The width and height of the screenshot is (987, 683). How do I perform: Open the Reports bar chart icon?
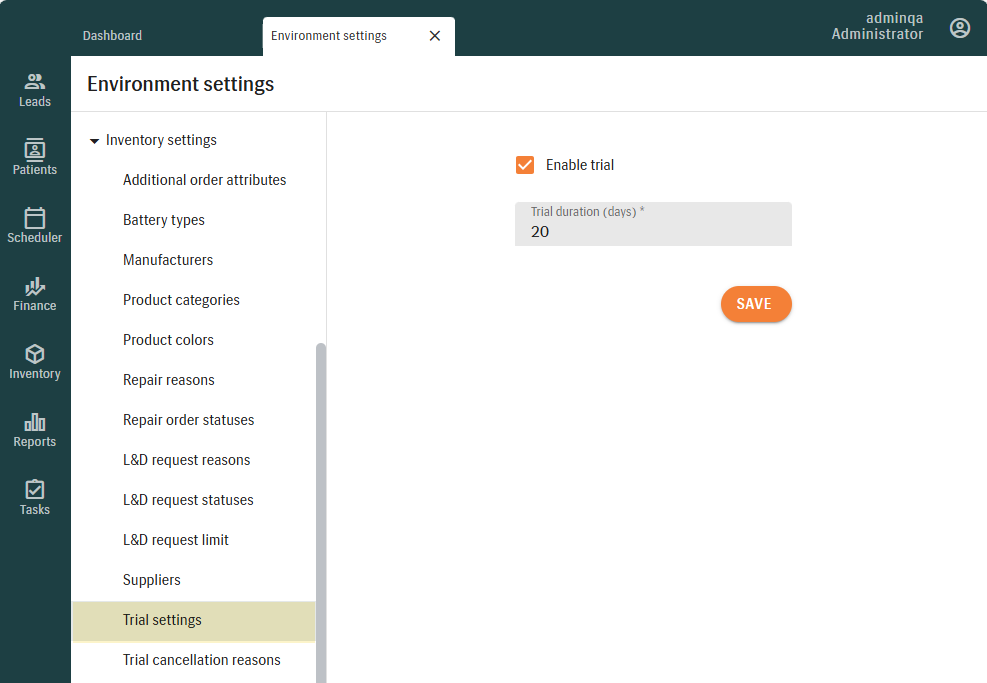(35, 422)
